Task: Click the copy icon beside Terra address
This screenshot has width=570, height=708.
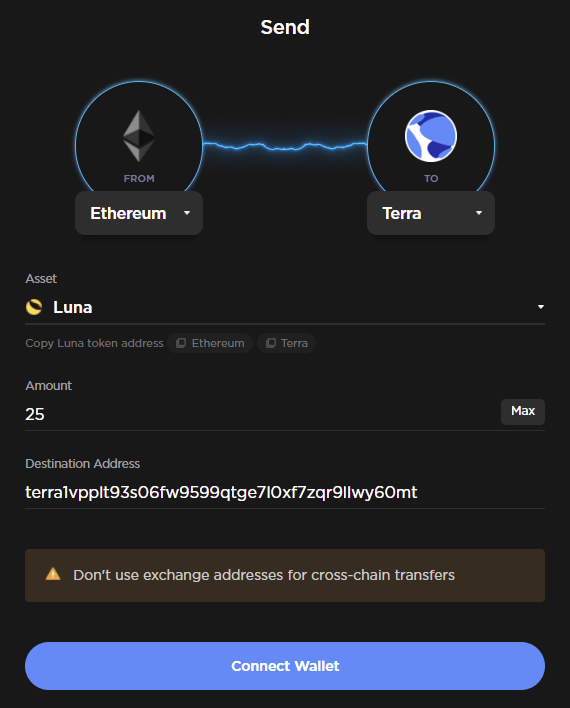Action: [x=271, y=343]
